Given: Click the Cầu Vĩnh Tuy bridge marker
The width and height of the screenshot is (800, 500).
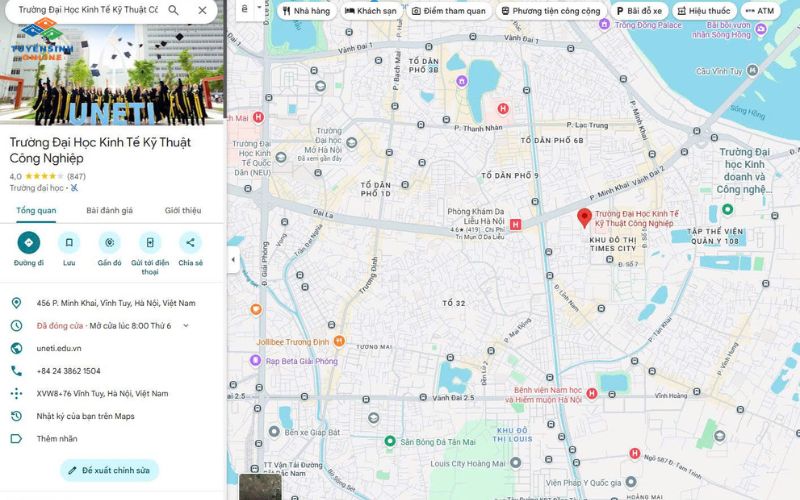Looking at the screenshot, I should coord(753,70).
